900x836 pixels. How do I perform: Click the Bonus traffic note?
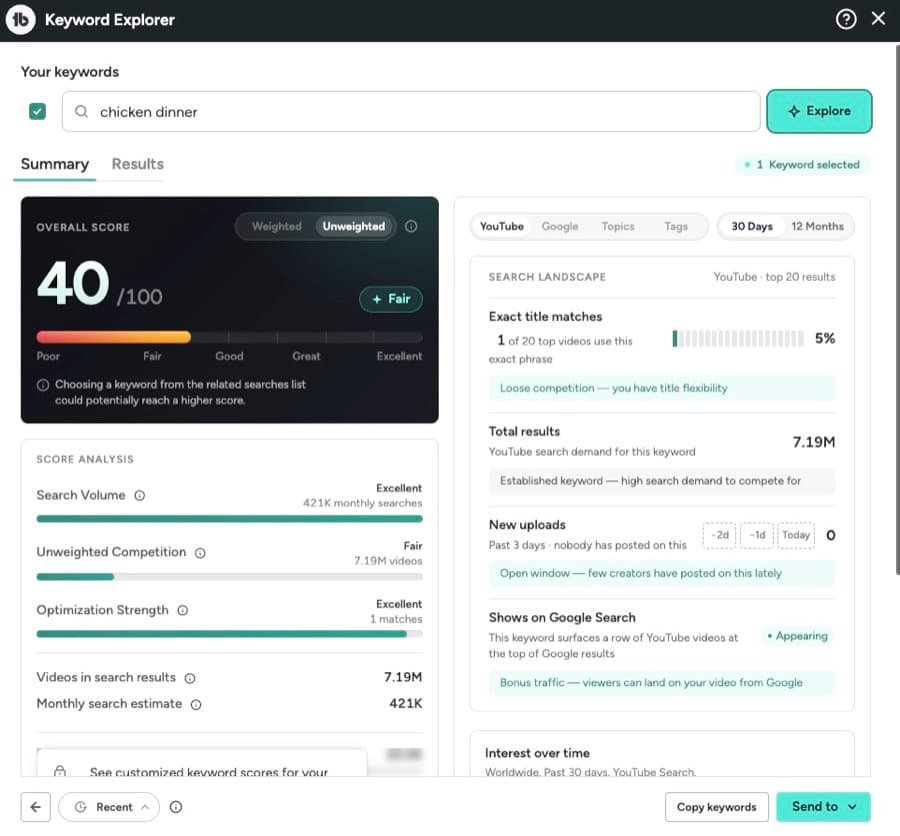[662, 683]
